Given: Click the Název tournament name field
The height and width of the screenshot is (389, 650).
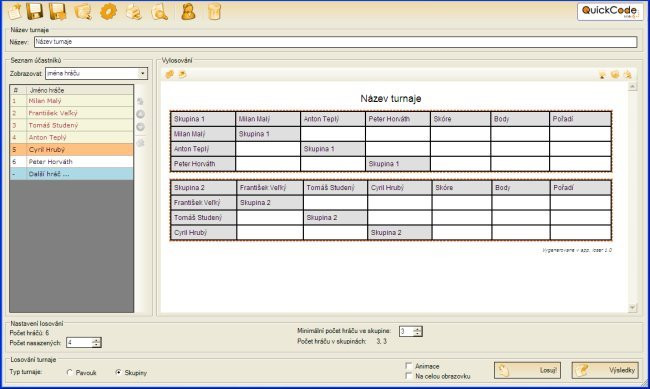Looking at the screenshot, I should pos(335,41).
